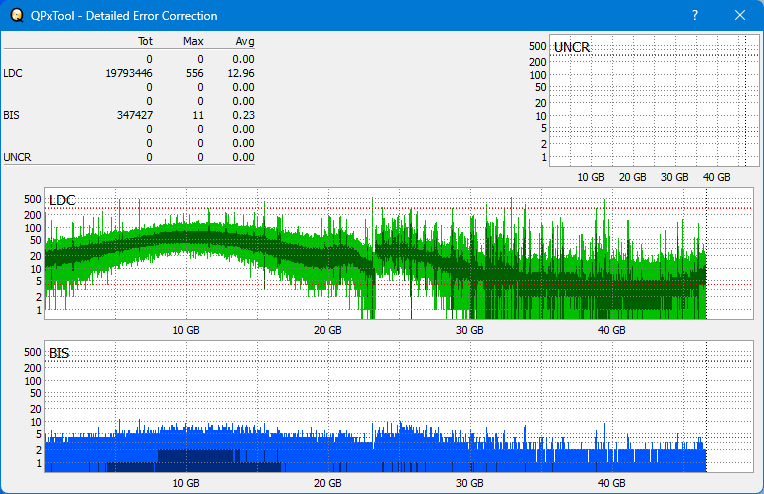This screenshot has width=764, height=494.
Task: Click the BIS row label in statistics table
Action: [12, 115]
